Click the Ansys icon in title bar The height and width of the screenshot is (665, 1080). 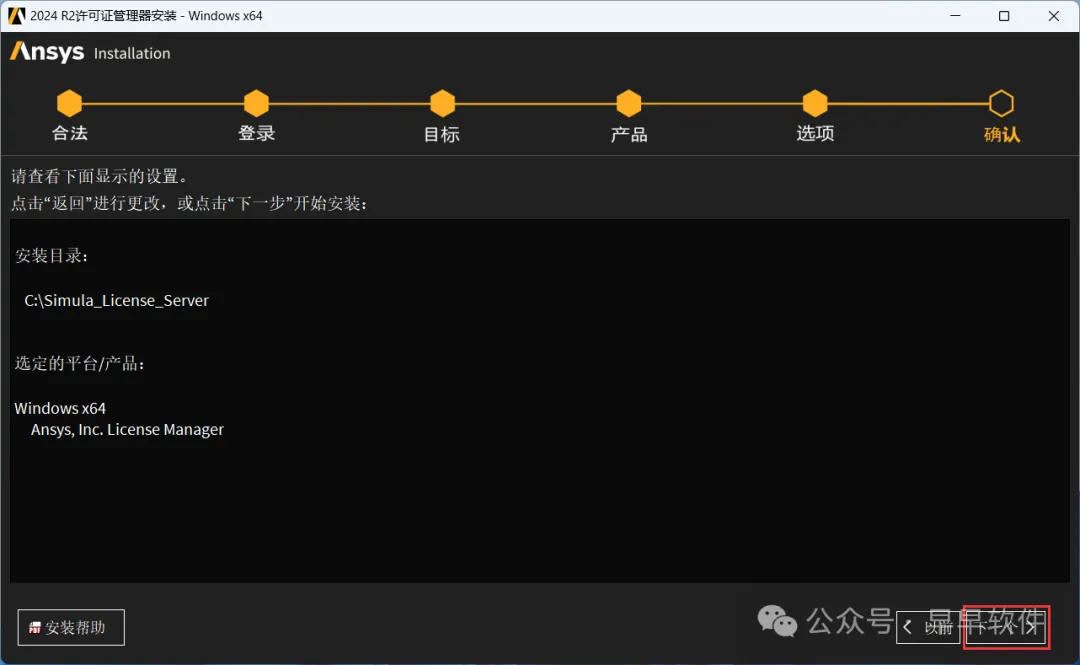16,15
